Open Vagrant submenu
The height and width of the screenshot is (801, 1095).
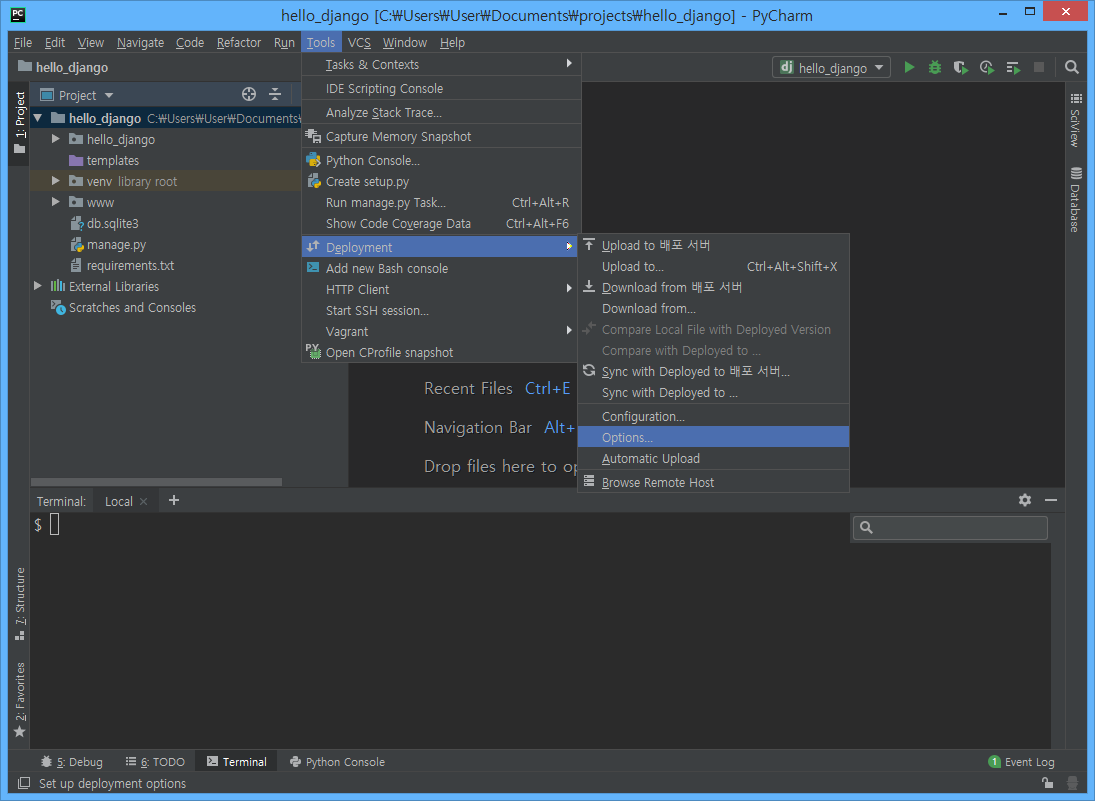click(x=441, y=331)
